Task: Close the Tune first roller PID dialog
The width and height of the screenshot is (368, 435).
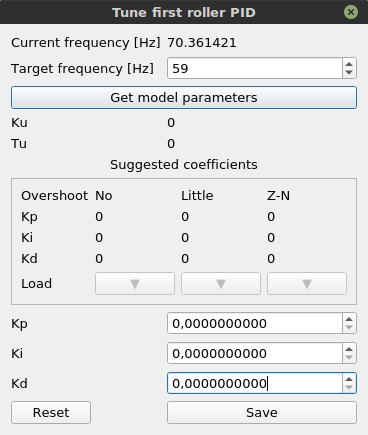Action: coord(351,12)
